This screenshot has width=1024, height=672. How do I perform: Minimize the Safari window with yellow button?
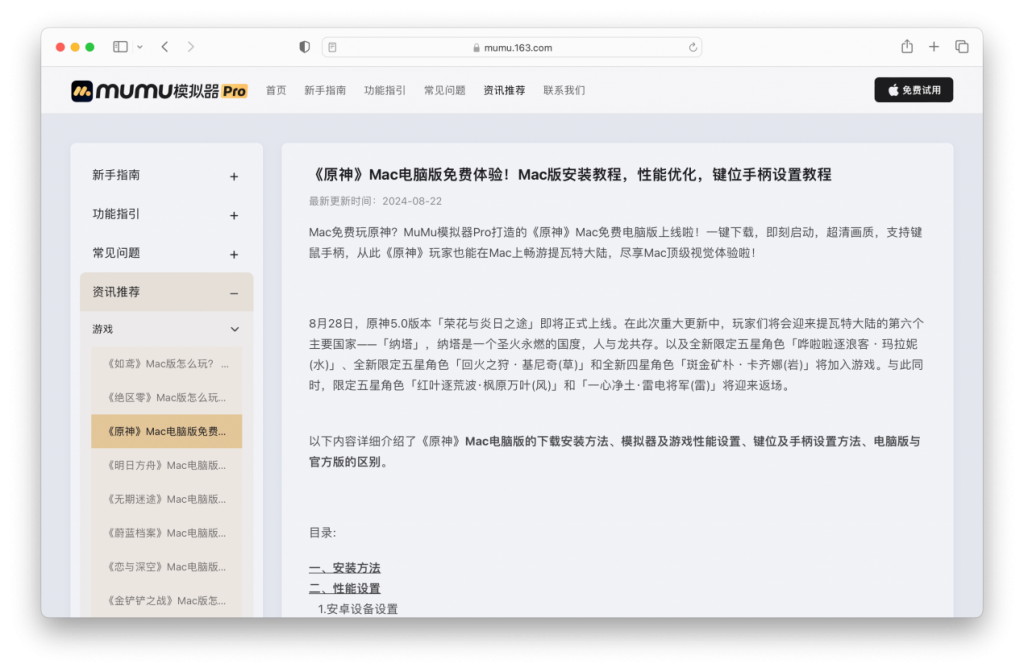coord(75,47)
